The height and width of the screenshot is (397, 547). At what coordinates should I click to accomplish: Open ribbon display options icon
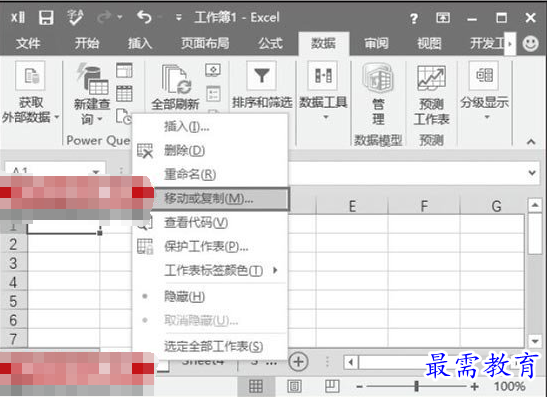coord(443,17)
